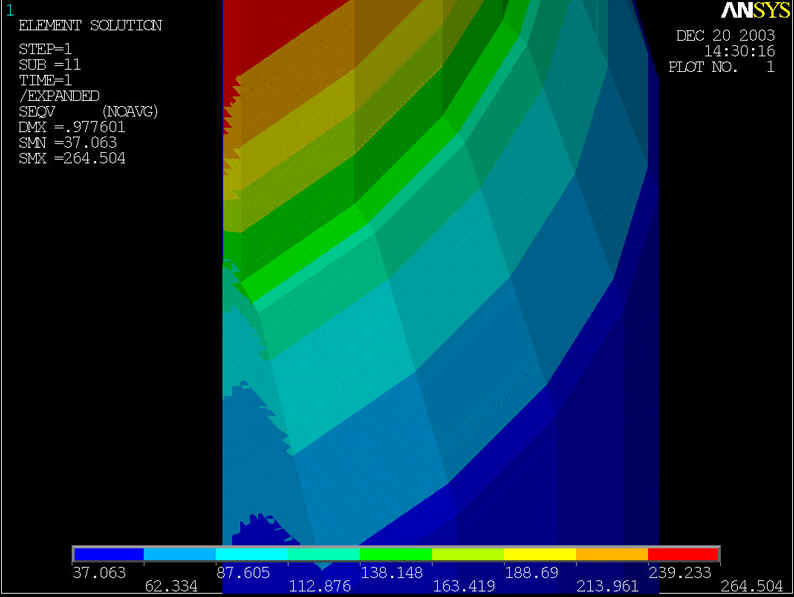Click the legend value 62.334

(x=171, y=586)
